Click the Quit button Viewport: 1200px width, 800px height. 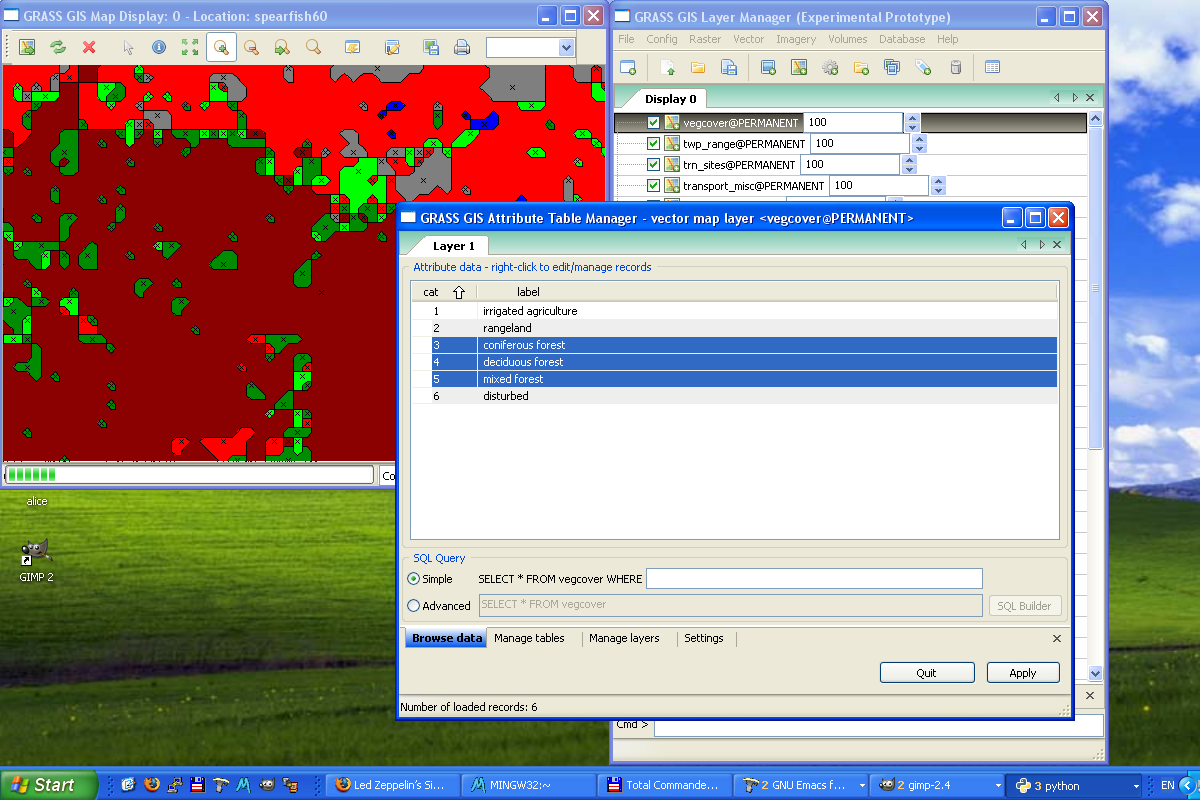click(x=926, y=673)
